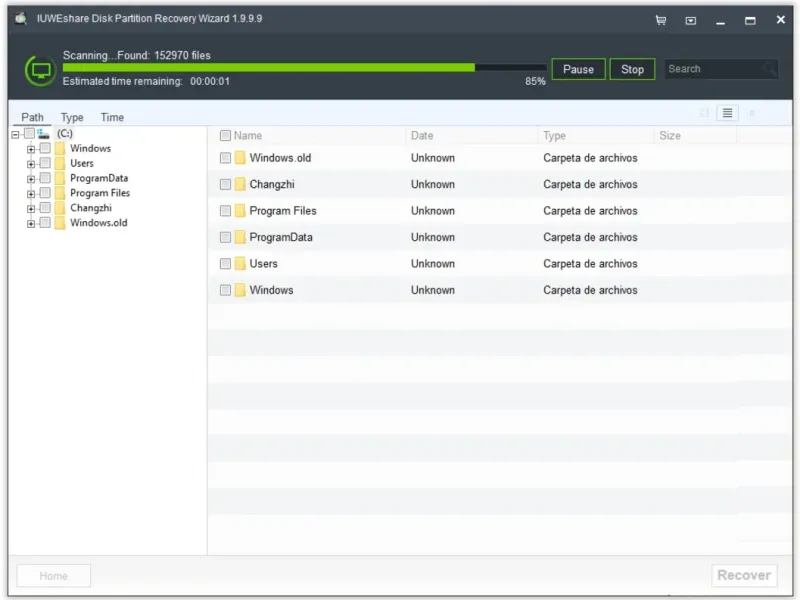The image size is (800, 600).
Task: Click folder icon beside Changzhi in tree
Action: click(x=60, y=208)
